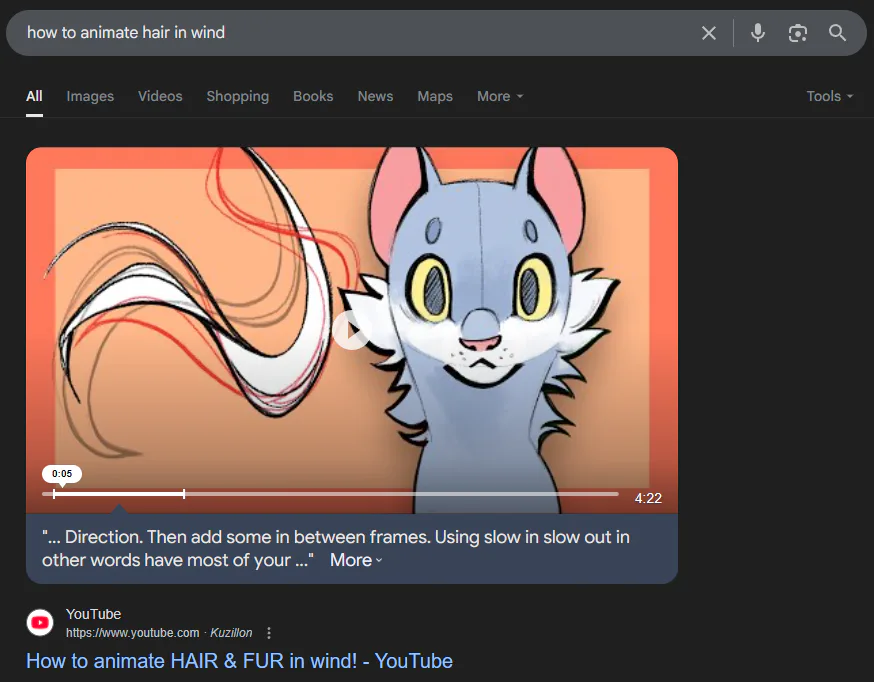The width and height of the screenshot is (874, 682).
Task: Open How to animate HAIR & FUR result link
Action: pyautogui.click(x=239, y=661)
